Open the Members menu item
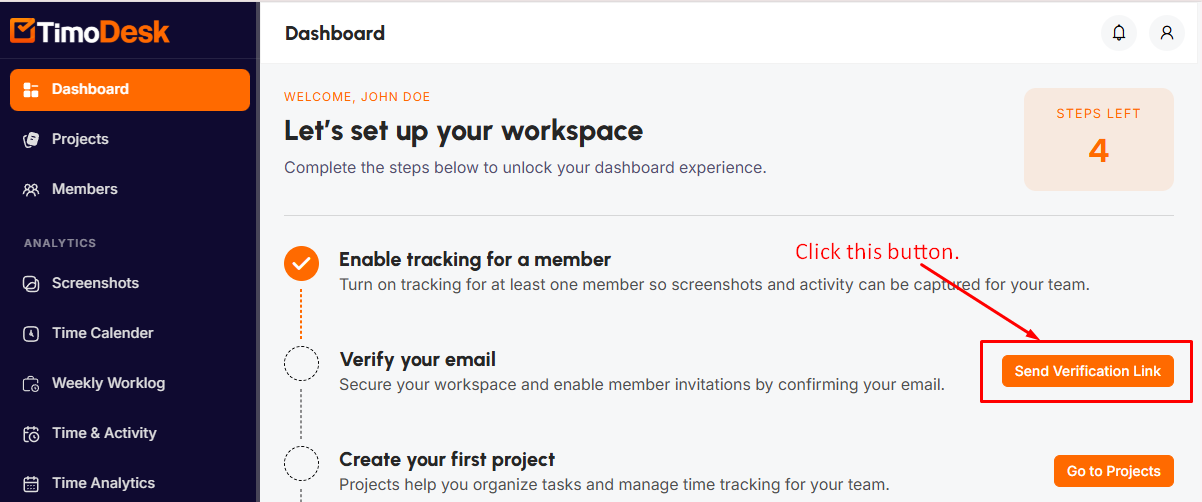The height and width of the screenshot is (502, 1202). [x=84, y=189]
